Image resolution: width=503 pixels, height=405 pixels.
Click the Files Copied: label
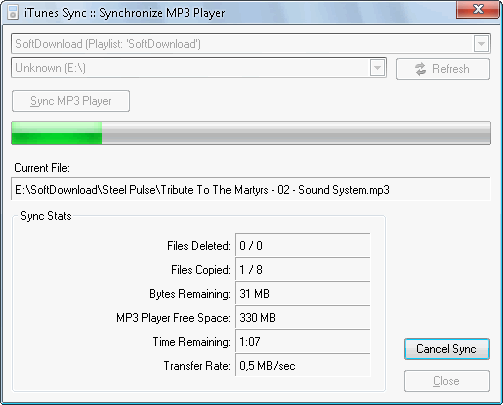point(201,270)
